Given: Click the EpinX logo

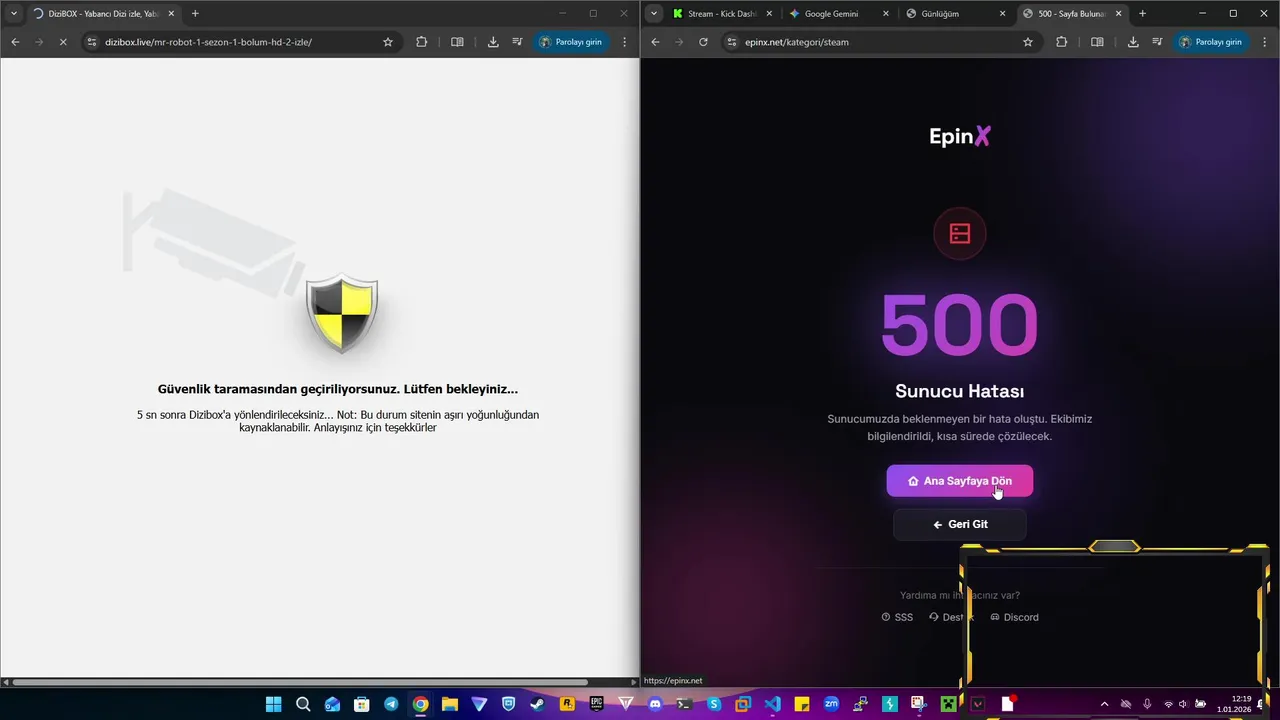Looking at the screenshot, I should click(960, 137).
